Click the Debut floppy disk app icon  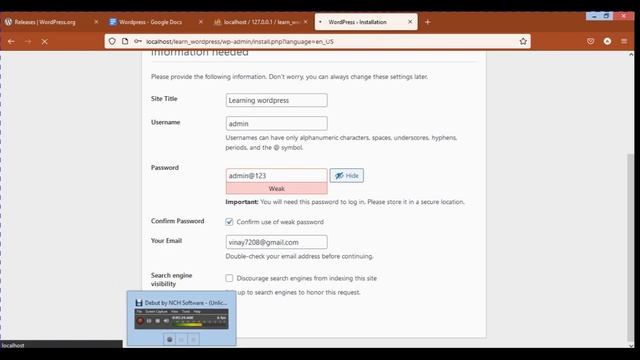(x=139, y=302)
